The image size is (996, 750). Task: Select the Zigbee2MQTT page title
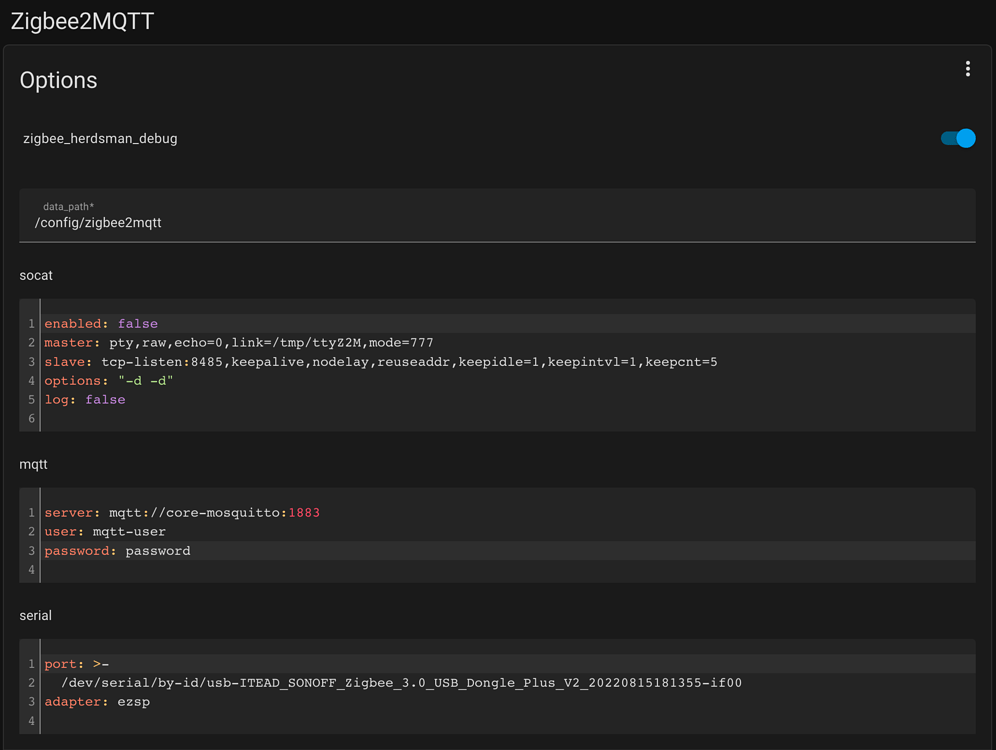83,22
